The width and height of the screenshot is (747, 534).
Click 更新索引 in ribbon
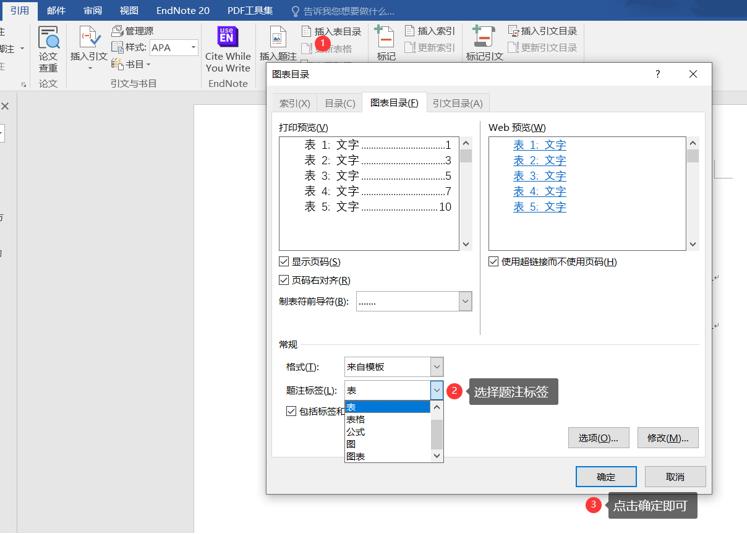pyautogui.click(x=430, y=48)
